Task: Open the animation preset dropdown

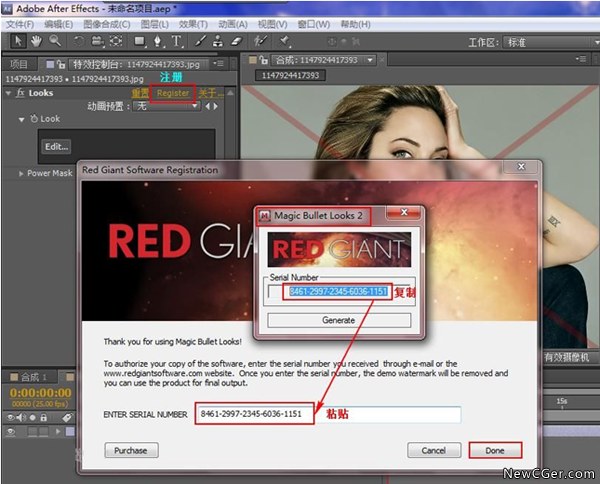Action: [x=166, y=106]
